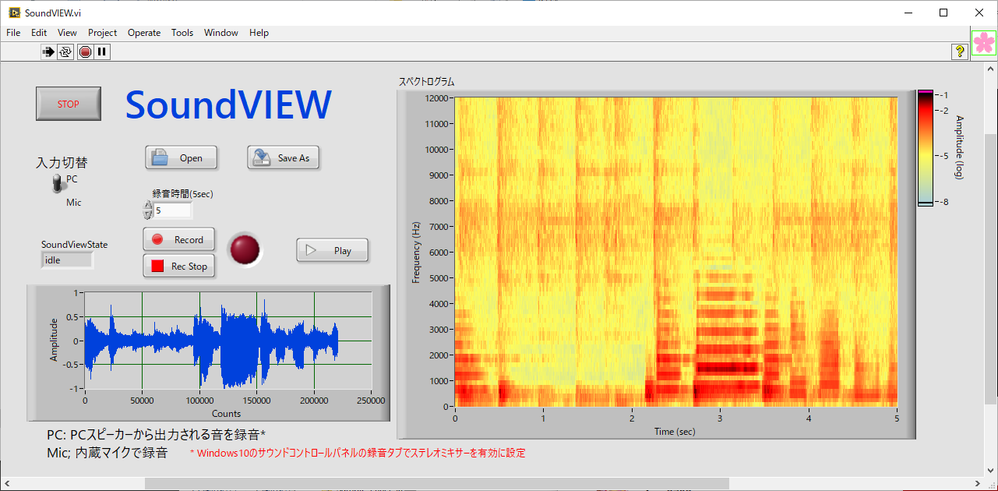Screen dimensions: 998x491
Task: Click the pink flower VI icon
Action: pos(984,43)
